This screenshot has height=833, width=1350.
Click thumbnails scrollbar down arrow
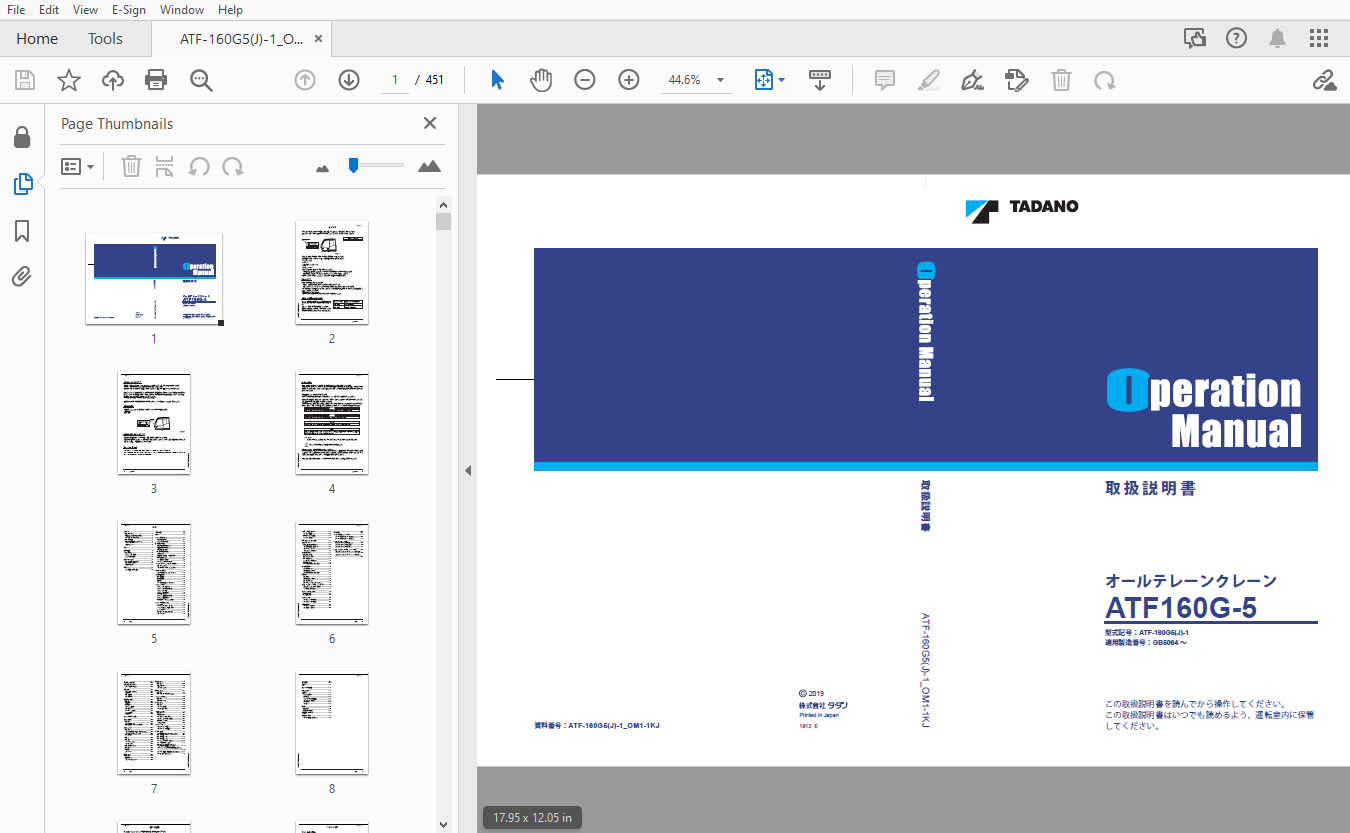pyautogui.click(x=444, y=824)
